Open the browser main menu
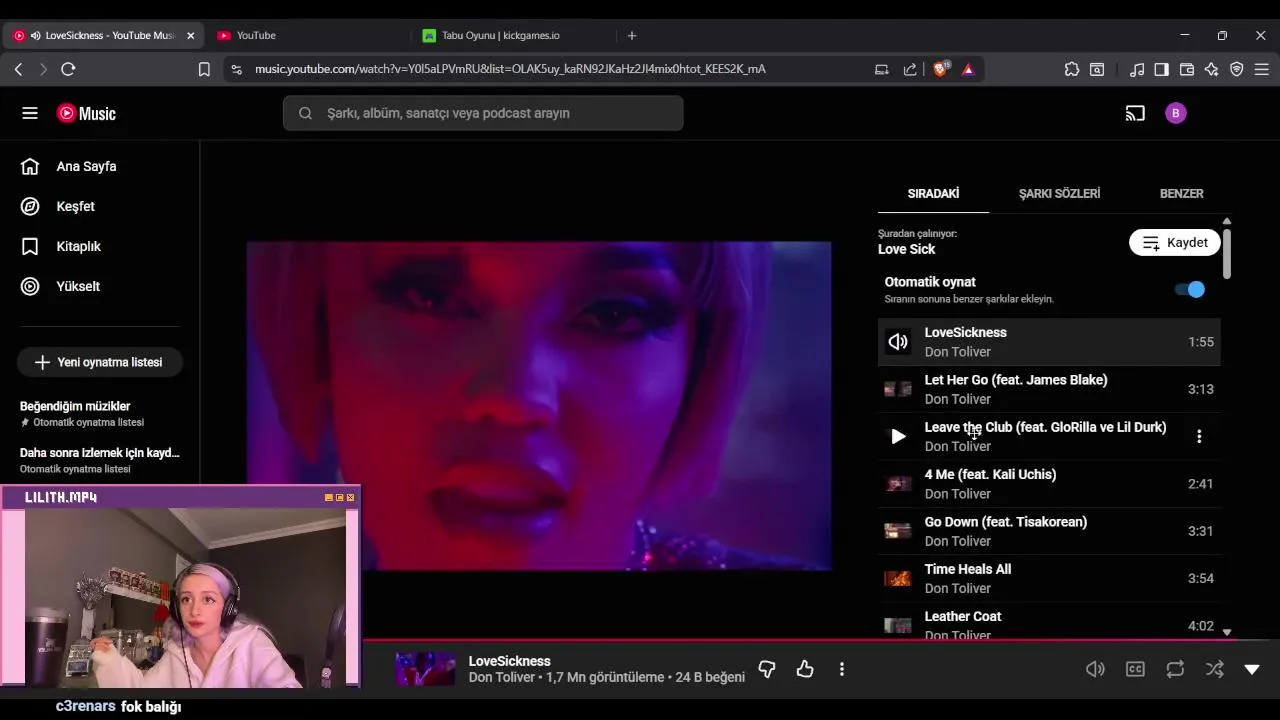Image resolution: width=1280 pixels, height=720 pixels. pos(1262,69)
